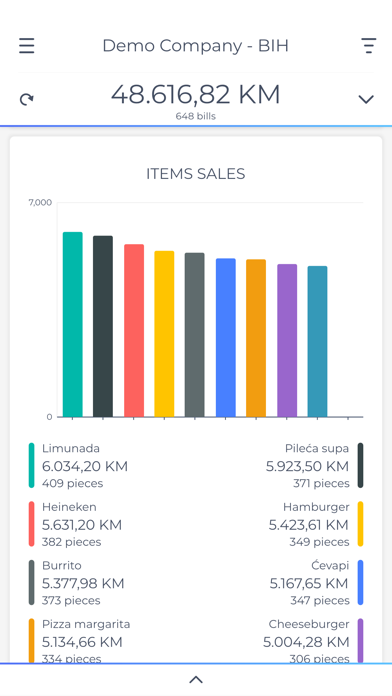
Task: Expand the total sales chevron down
Action: click(x=366, y=99)
